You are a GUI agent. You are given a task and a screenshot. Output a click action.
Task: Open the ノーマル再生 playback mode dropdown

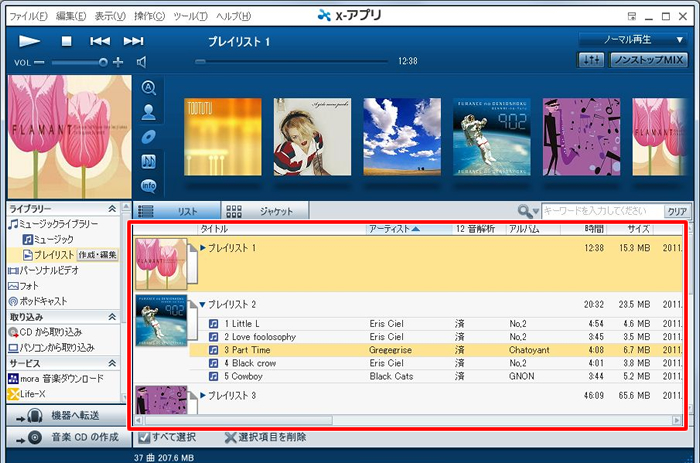pyautogui.click(x=633, y=40)
